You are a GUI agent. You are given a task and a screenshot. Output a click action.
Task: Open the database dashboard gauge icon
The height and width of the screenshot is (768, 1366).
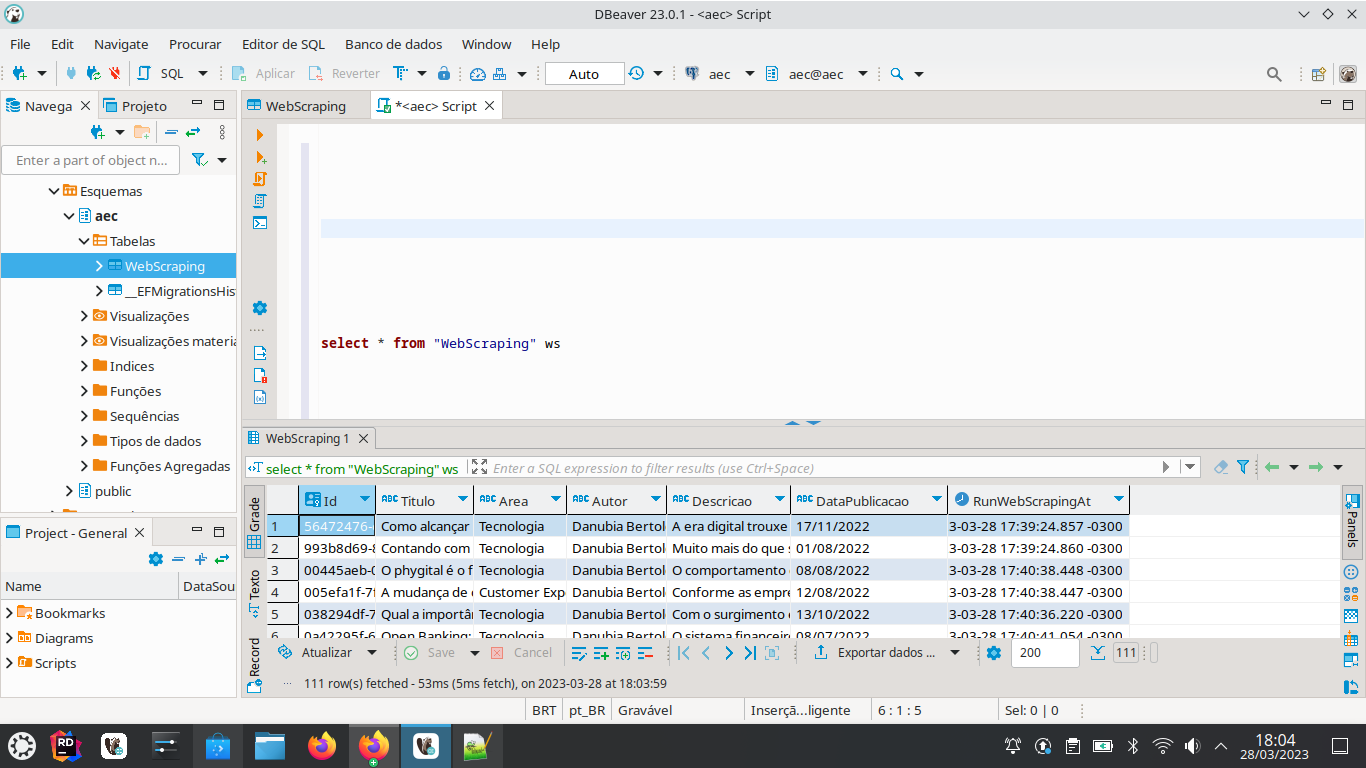point(477,73)
